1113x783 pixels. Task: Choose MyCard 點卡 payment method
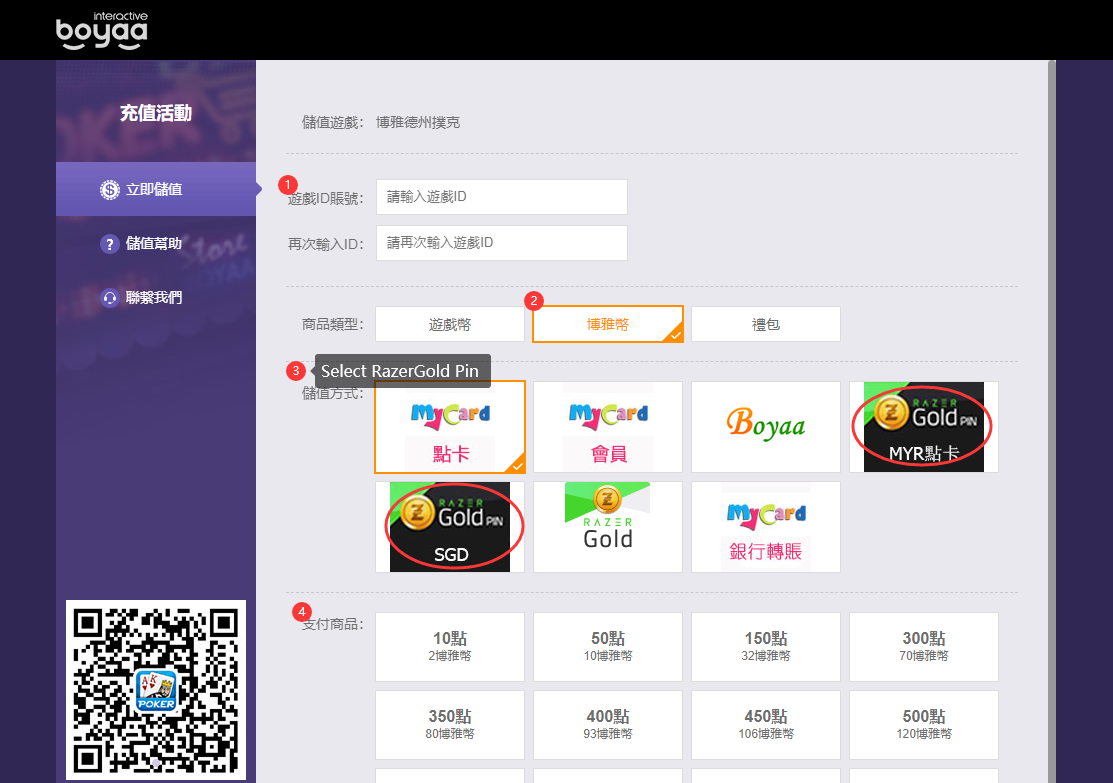[450, 427]
